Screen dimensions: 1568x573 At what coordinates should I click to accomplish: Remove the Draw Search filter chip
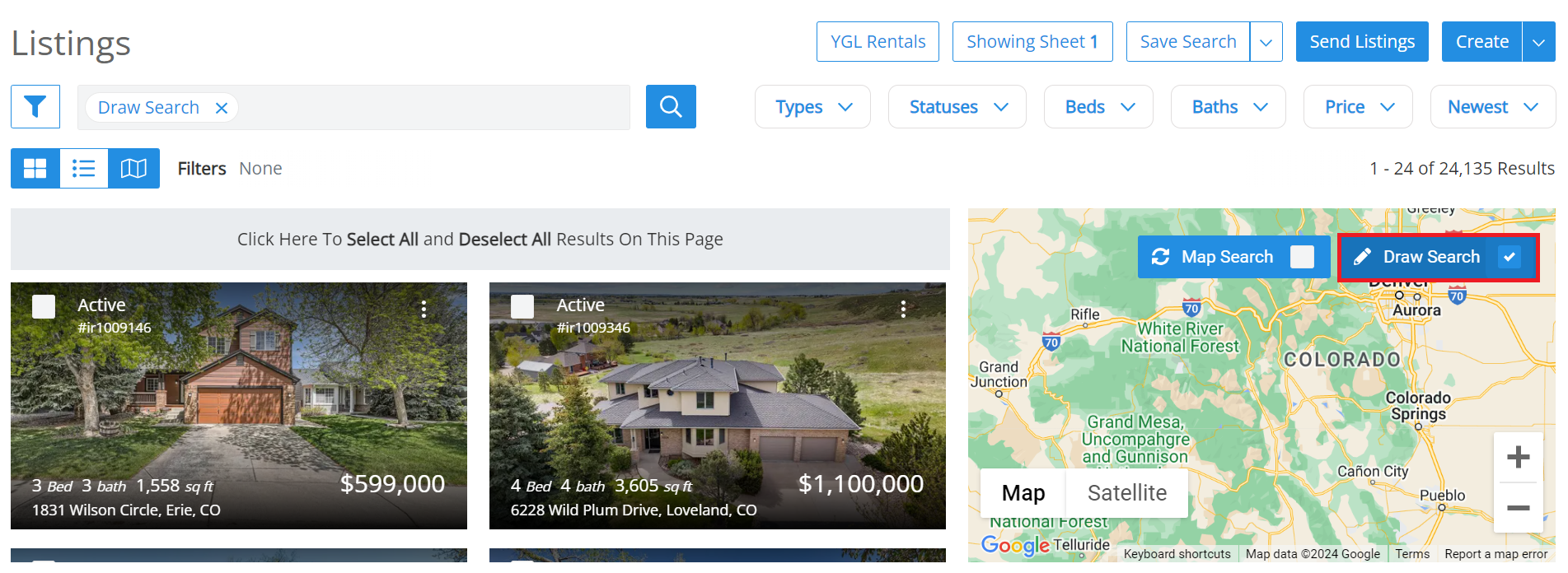click(221, 107)
